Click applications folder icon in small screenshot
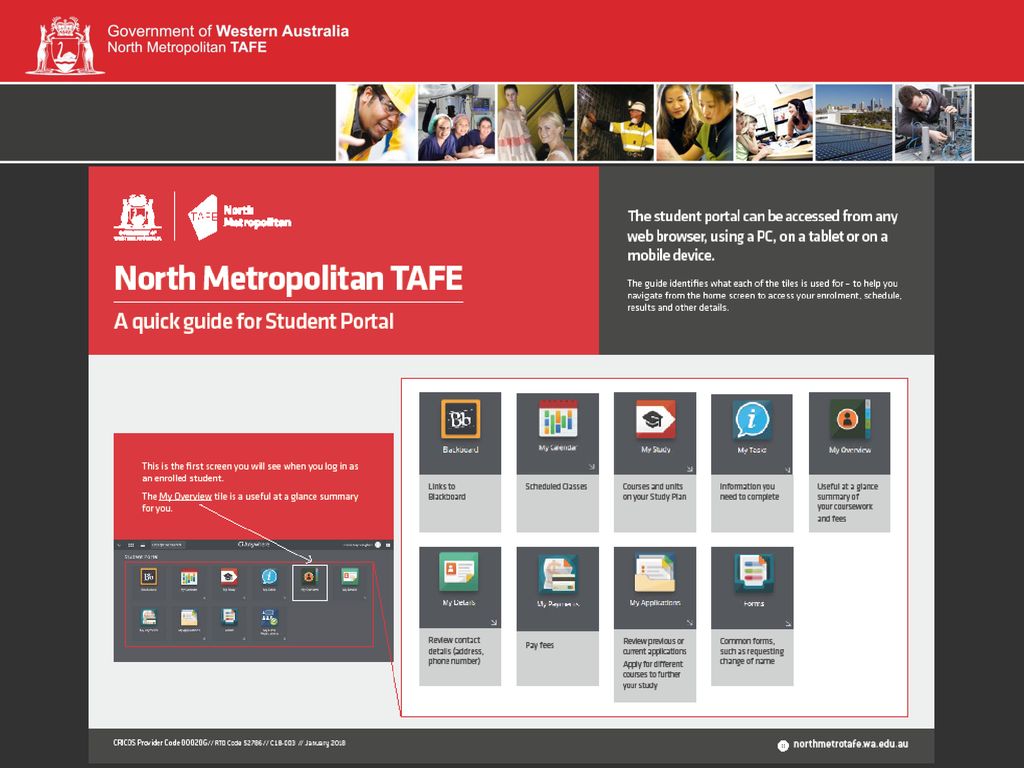This screenshot has width=1024, height=768. click(189, 617)
